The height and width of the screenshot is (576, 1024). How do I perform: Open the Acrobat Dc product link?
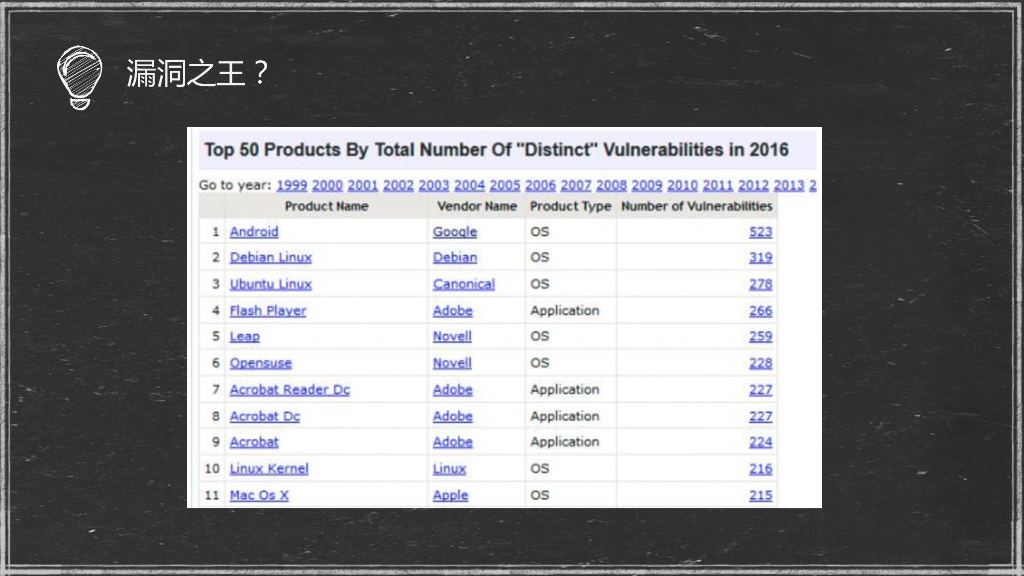(x=264, y=417)
